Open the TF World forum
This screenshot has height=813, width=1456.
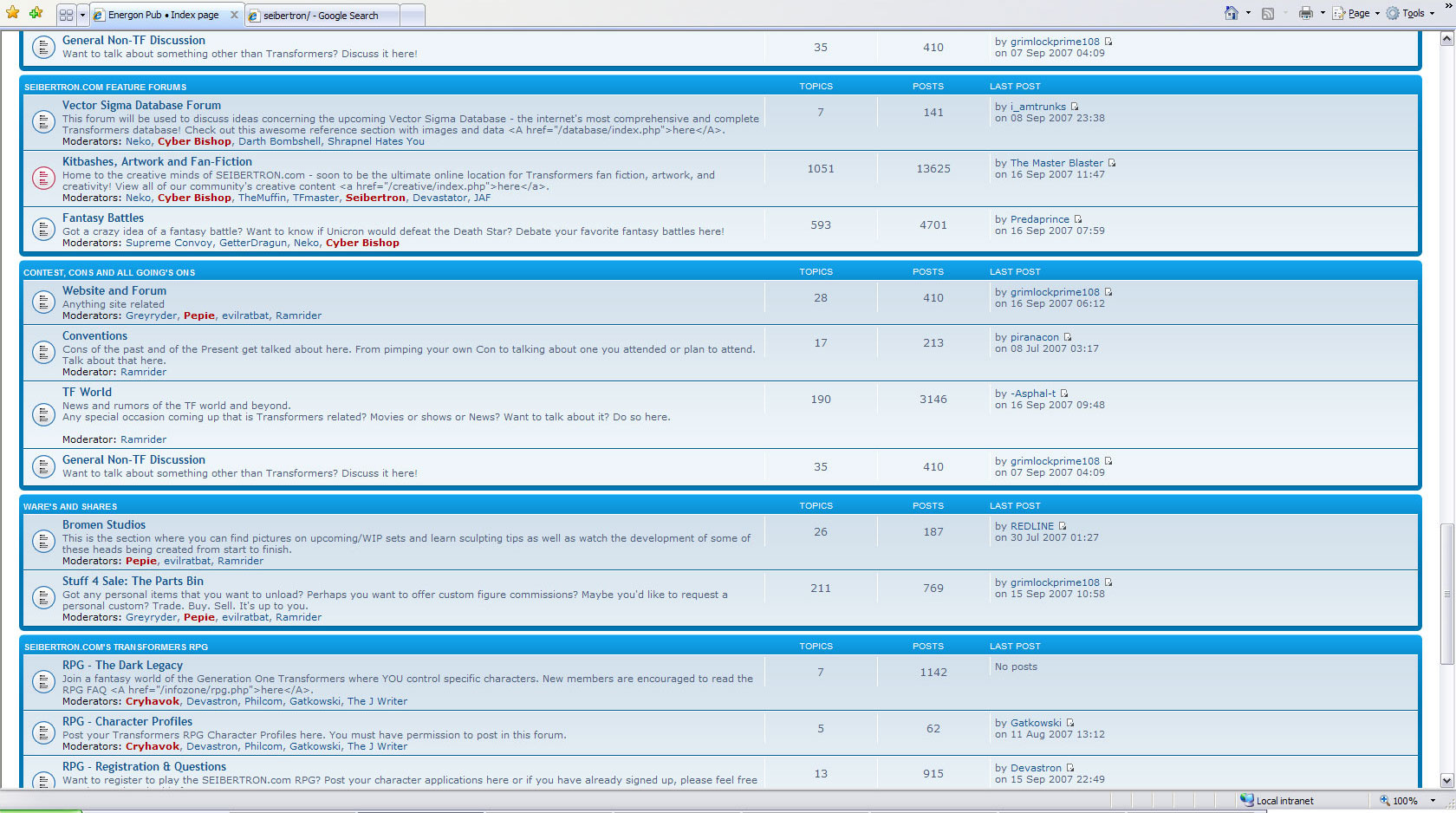pyautogui.click(x=87, y=392)
